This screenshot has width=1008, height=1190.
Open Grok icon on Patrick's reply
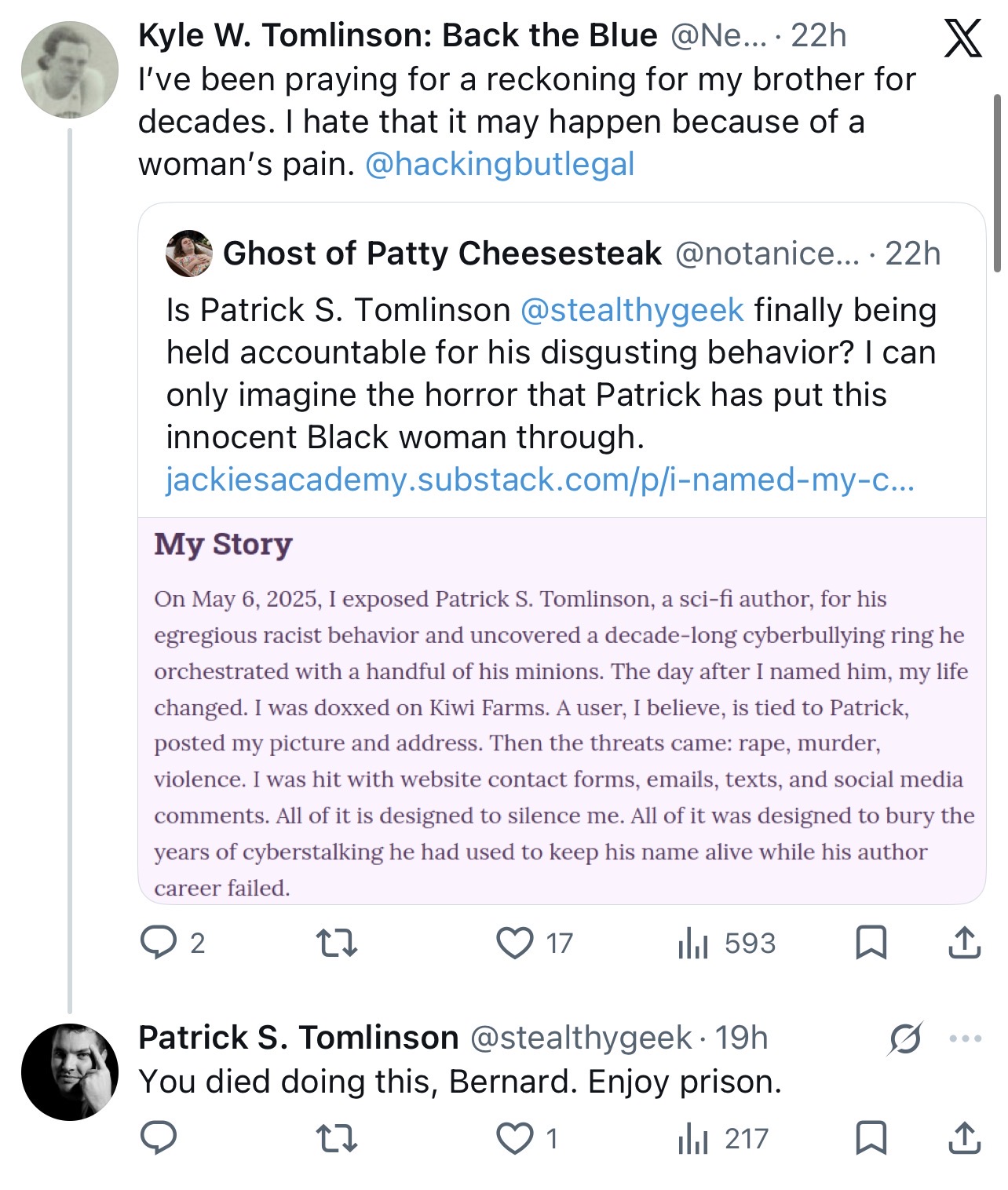point(905,1039)
